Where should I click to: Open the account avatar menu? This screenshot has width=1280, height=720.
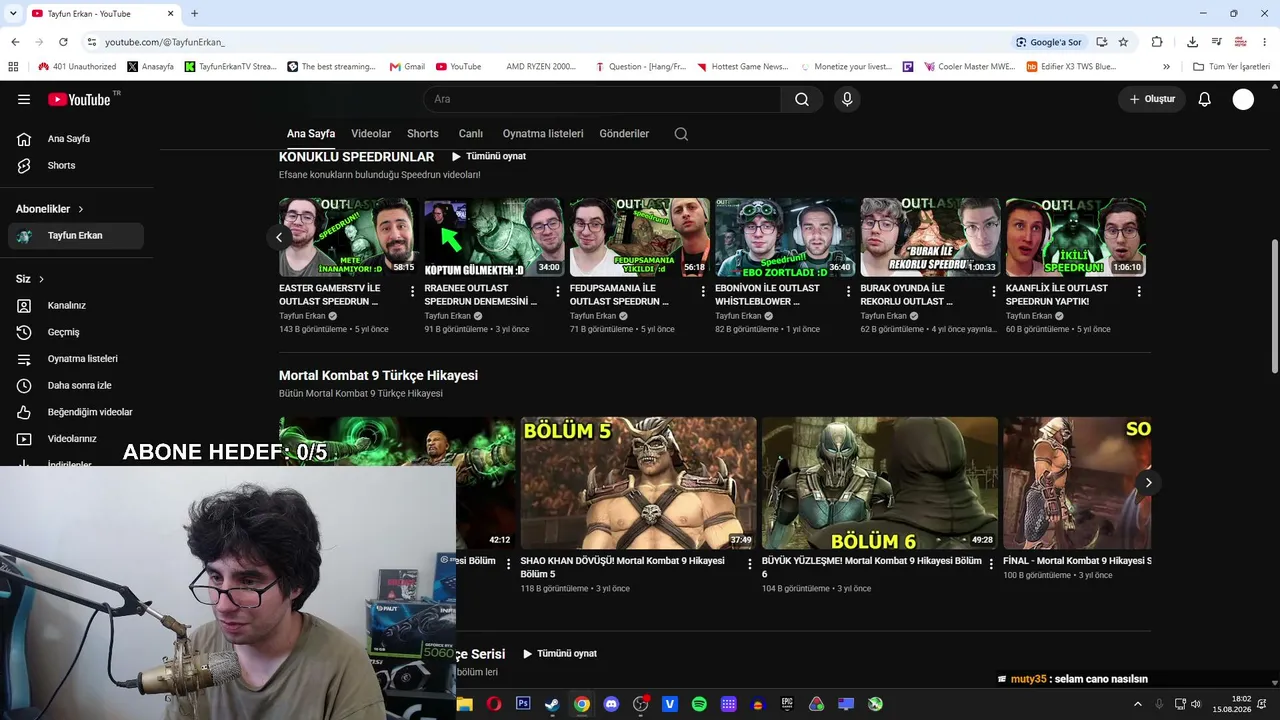(1243, 99)
